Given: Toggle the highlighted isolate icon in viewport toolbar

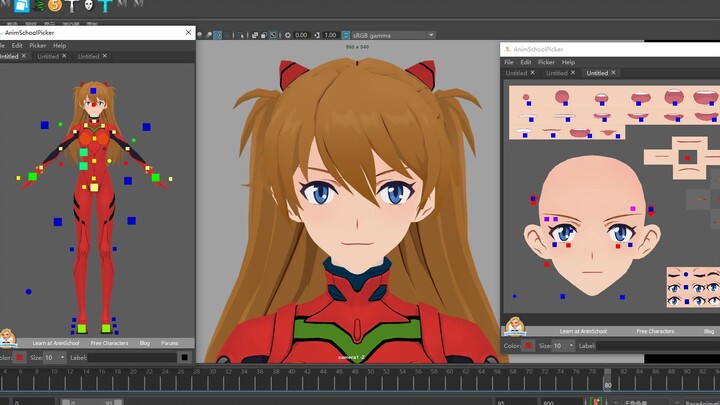Looking at the screenshot, I should [217, 35].
